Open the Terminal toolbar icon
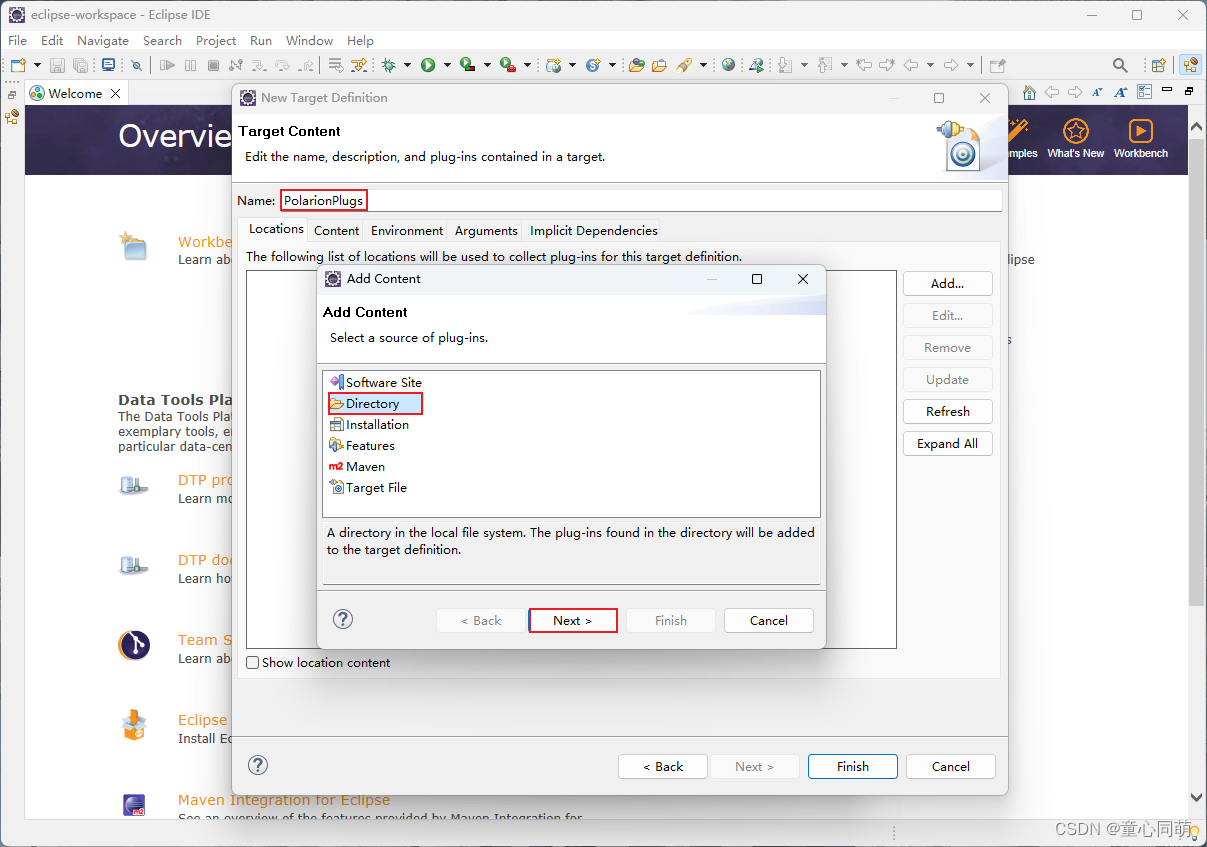Viewport: 1207px width, 847px height. click(x=108, y=65)
